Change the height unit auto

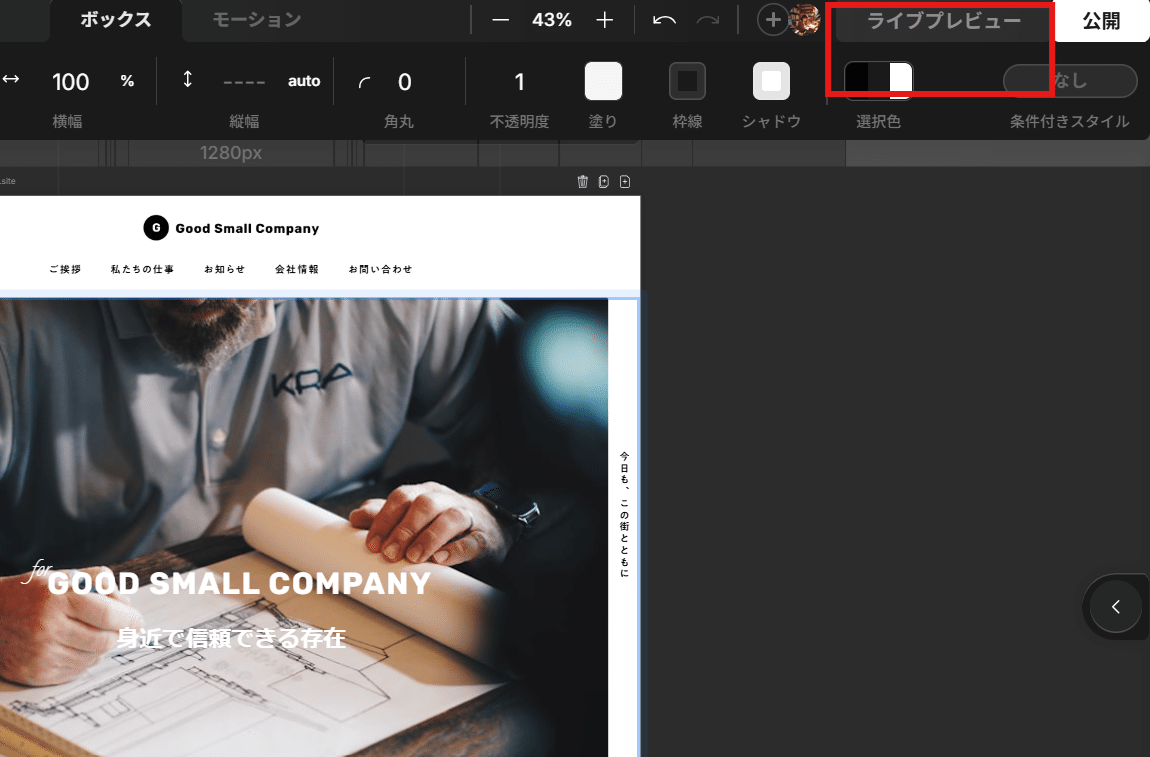point(304,81)
